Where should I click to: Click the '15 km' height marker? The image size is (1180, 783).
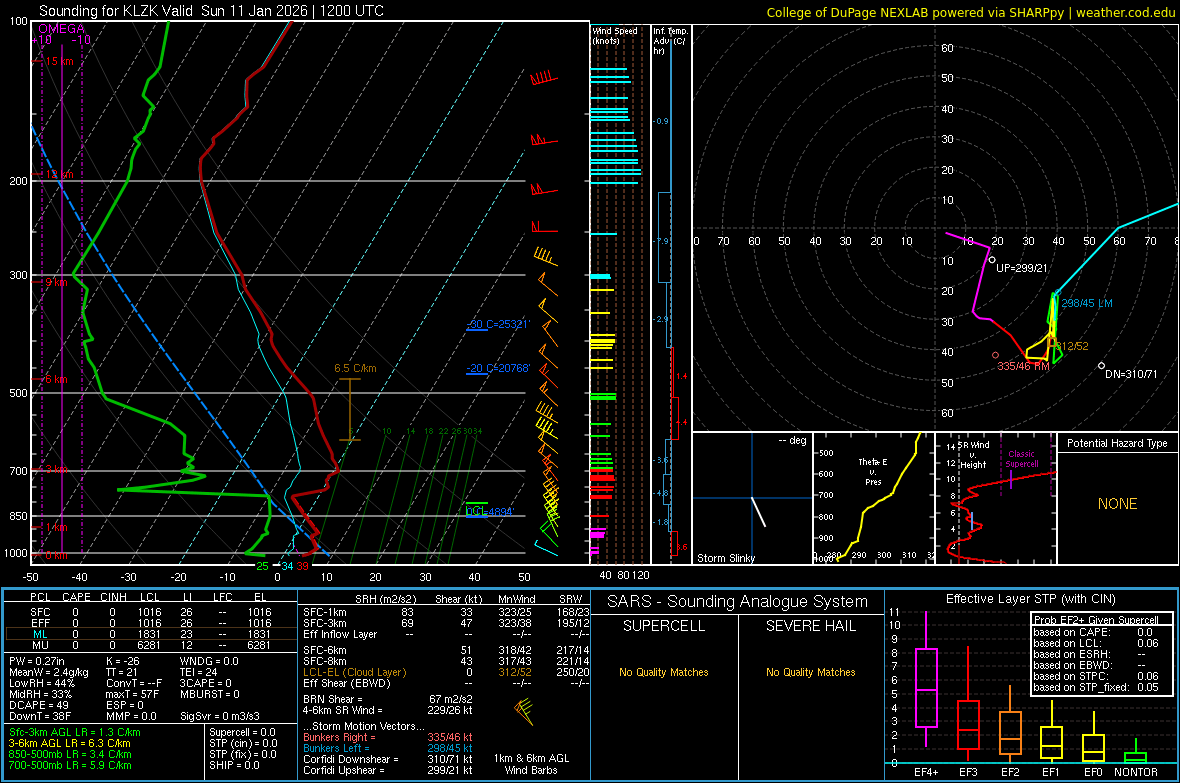(x=59, y=61)
